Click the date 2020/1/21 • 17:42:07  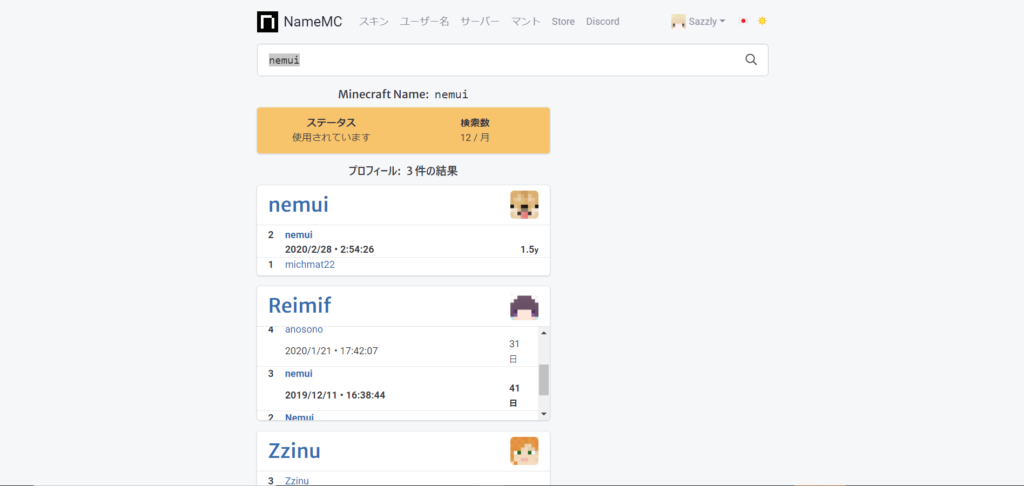tap(332, 351)
